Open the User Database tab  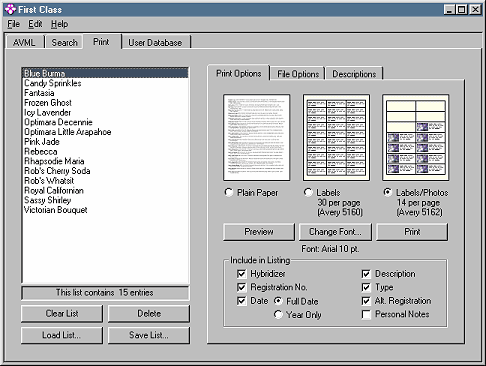155,43
